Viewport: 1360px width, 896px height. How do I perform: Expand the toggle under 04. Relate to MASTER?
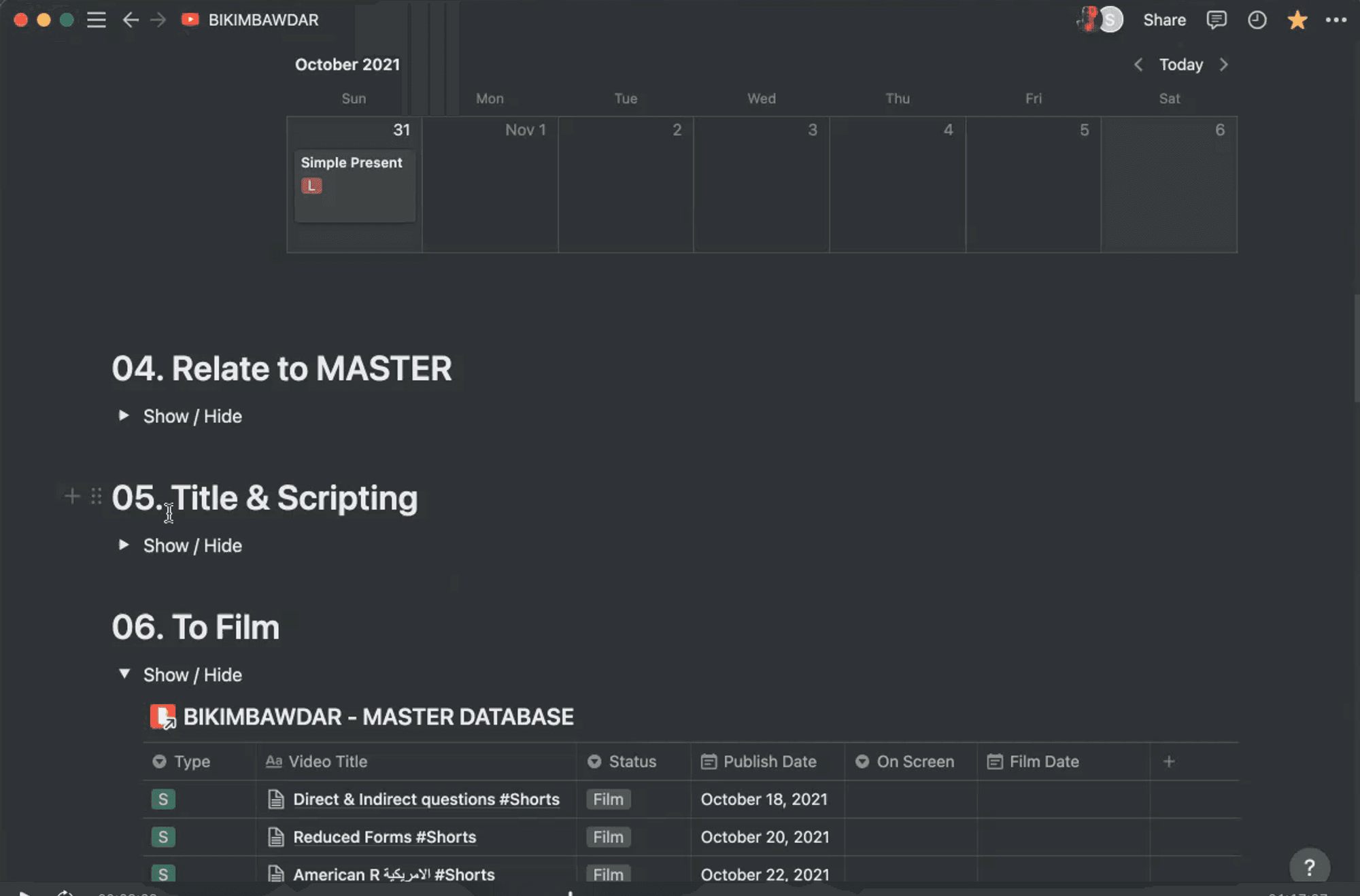click(124, 415)
